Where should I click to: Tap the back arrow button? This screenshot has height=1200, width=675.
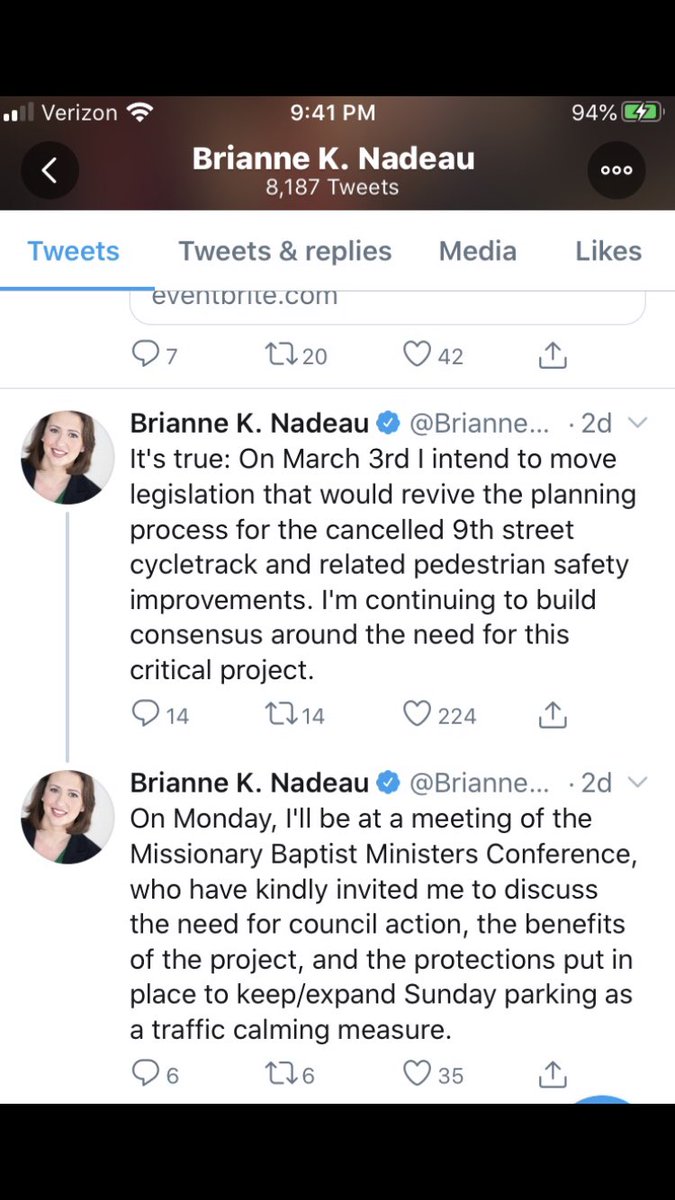[47, 169]
